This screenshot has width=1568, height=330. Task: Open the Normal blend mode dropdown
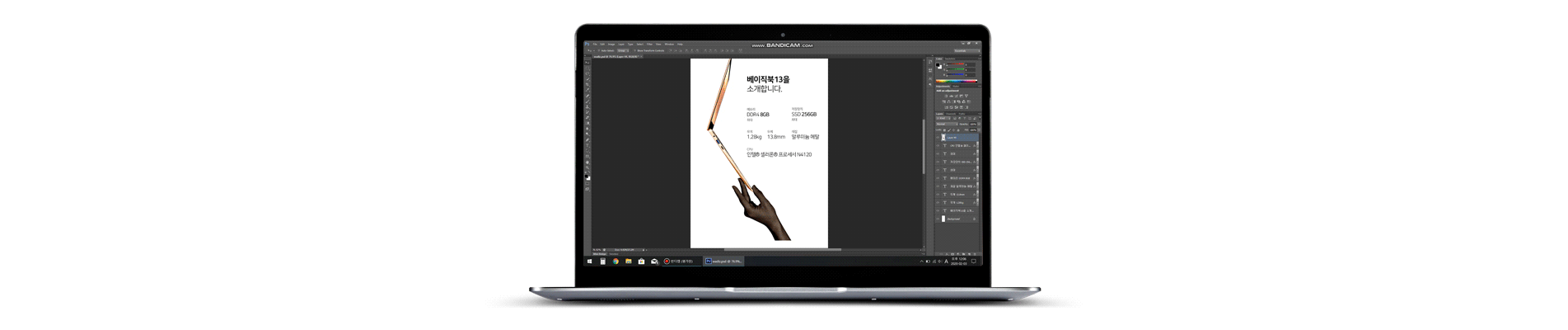coord(946,124)
